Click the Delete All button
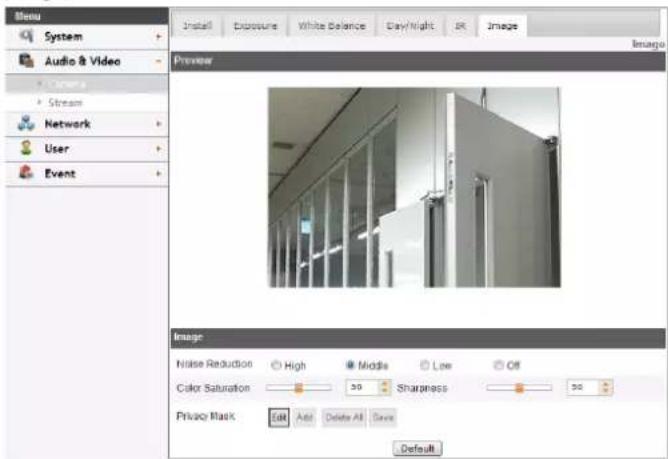The height and width of the screenshot is (459, 668). 344,417
